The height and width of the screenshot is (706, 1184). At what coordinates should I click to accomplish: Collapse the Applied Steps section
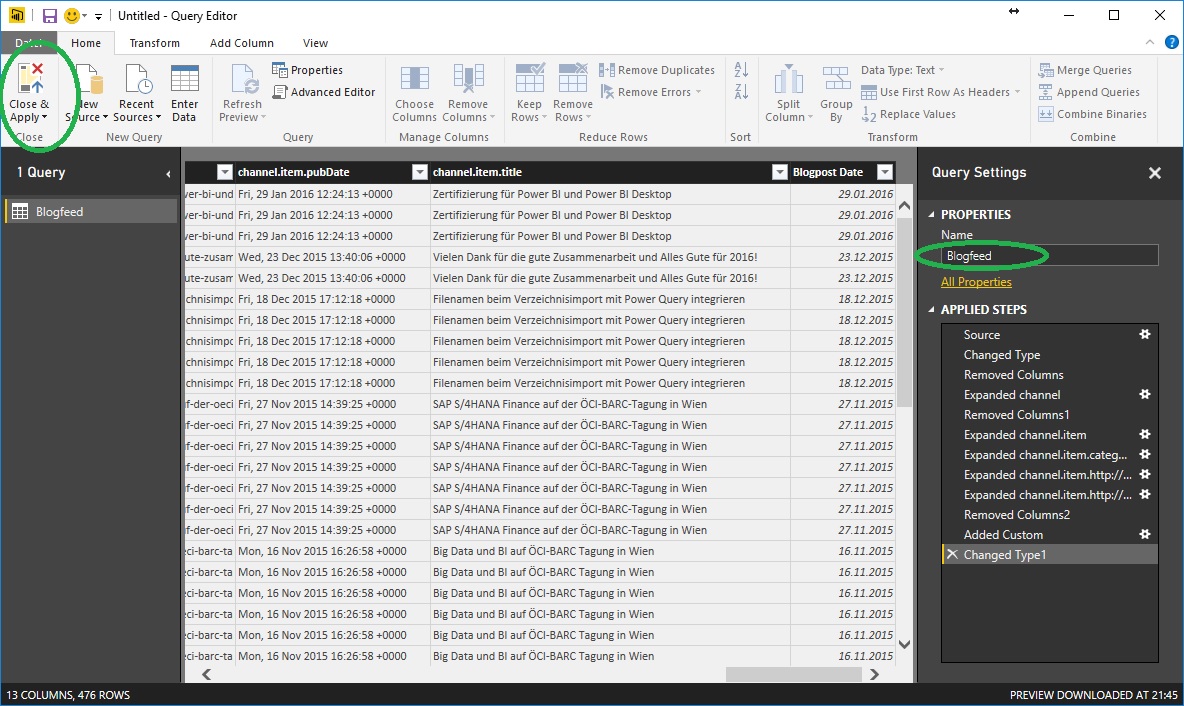(x=932, y=310)
